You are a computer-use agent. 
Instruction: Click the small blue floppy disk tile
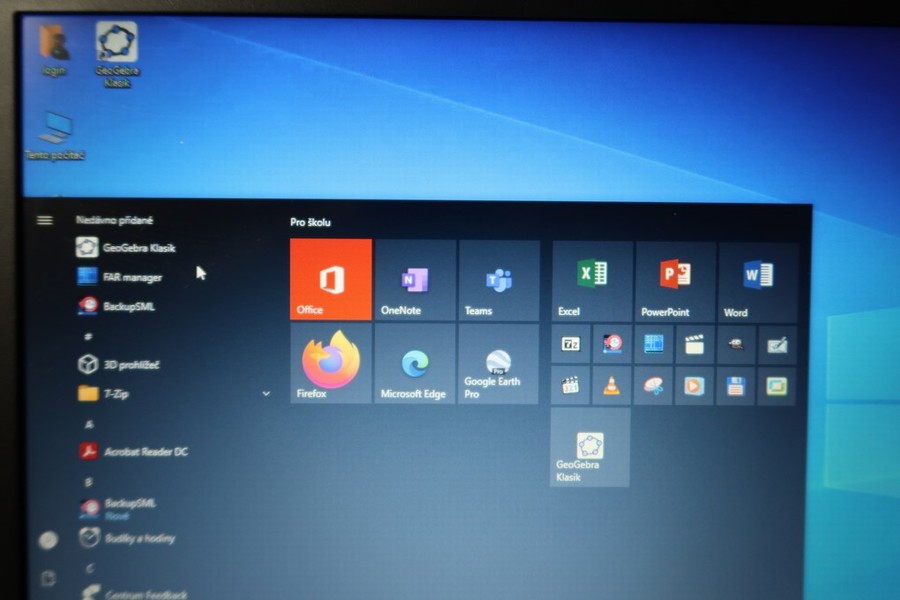tap(736, 386)
